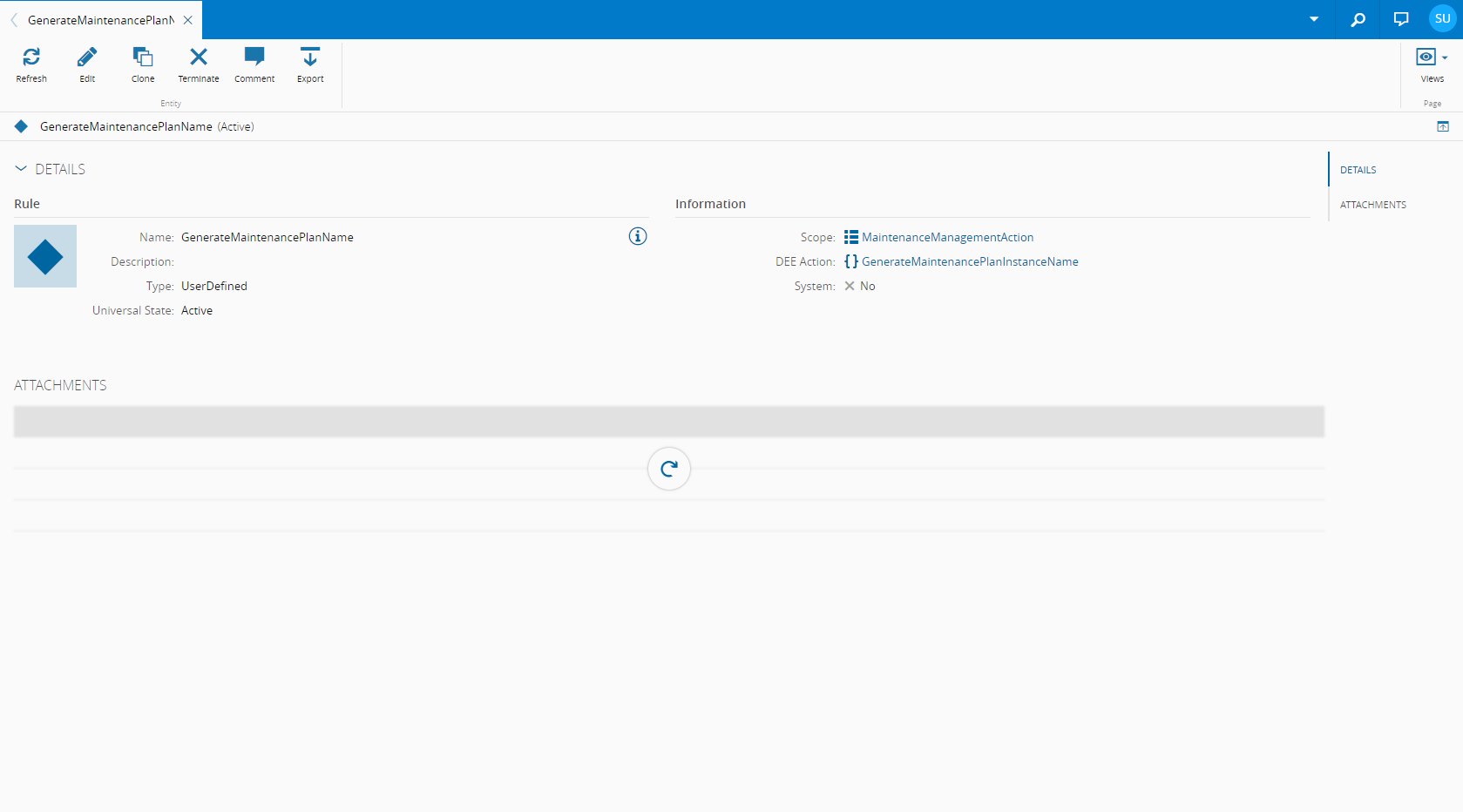Click the 'Information' group heading
1463x812 pixels.
[x=710, y=204]
